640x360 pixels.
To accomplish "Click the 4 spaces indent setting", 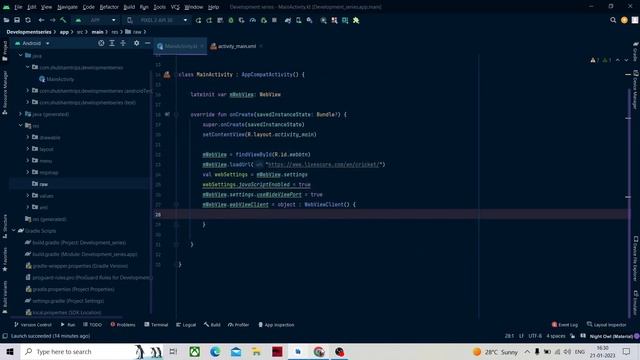I will (x=556, y=336).
